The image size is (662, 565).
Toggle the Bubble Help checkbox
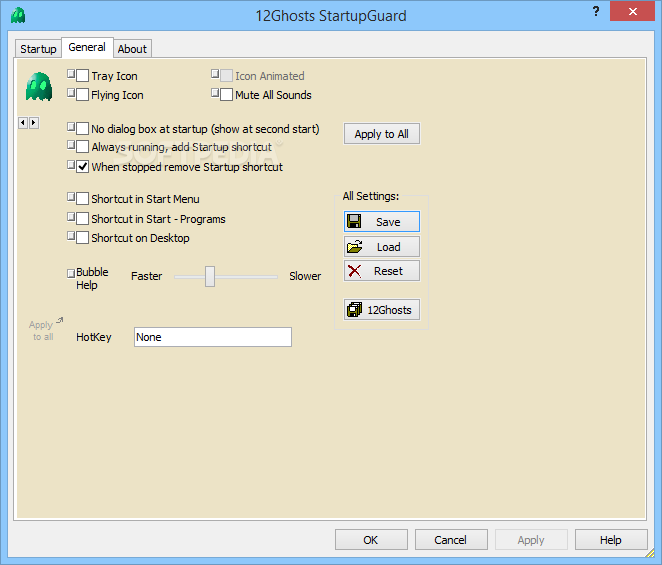[x=71, y=274]
